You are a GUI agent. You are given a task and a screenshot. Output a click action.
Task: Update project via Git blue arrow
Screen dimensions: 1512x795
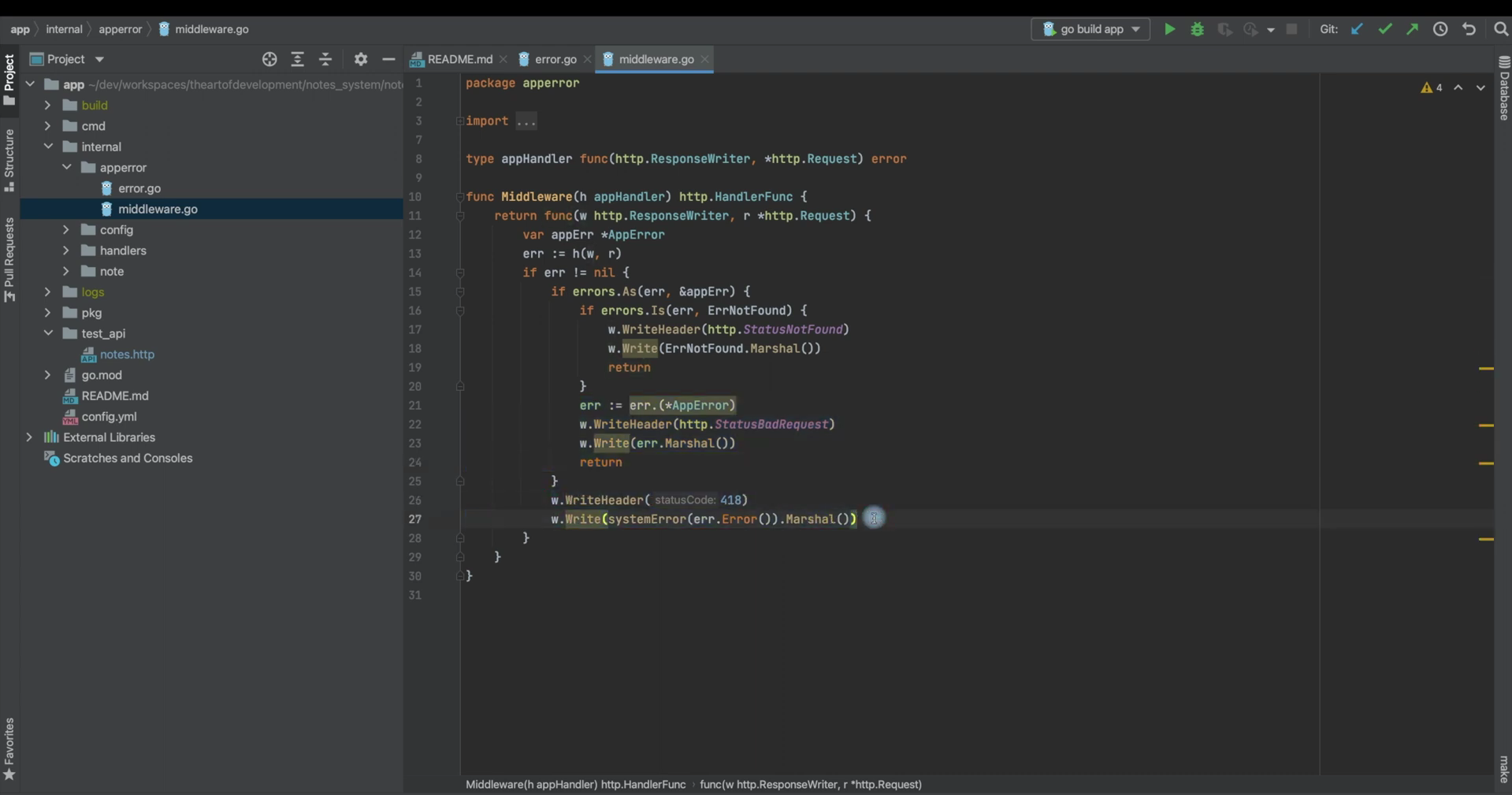point(1357,29)
